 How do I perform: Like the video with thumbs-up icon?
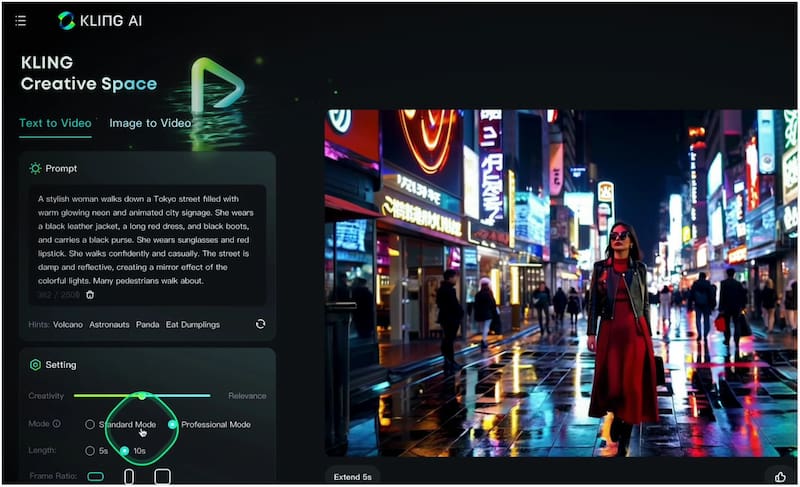point(780,477)
